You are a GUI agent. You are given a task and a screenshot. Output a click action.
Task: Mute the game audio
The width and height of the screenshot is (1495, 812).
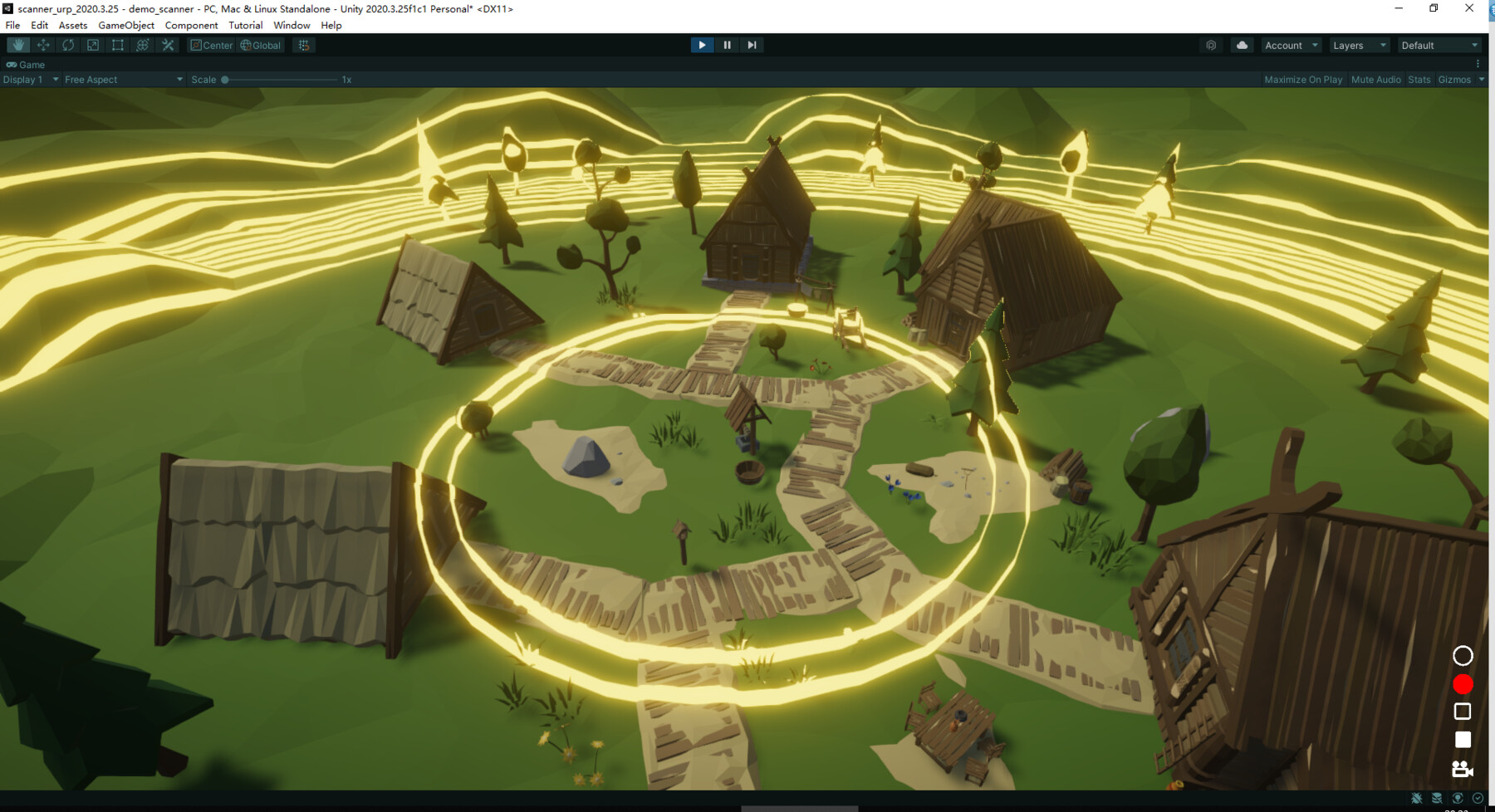[1375, 79]
